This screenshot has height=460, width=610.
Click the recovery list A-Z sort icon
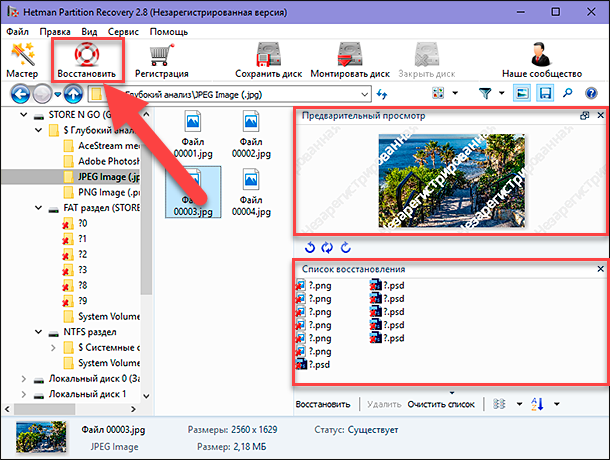537,404
